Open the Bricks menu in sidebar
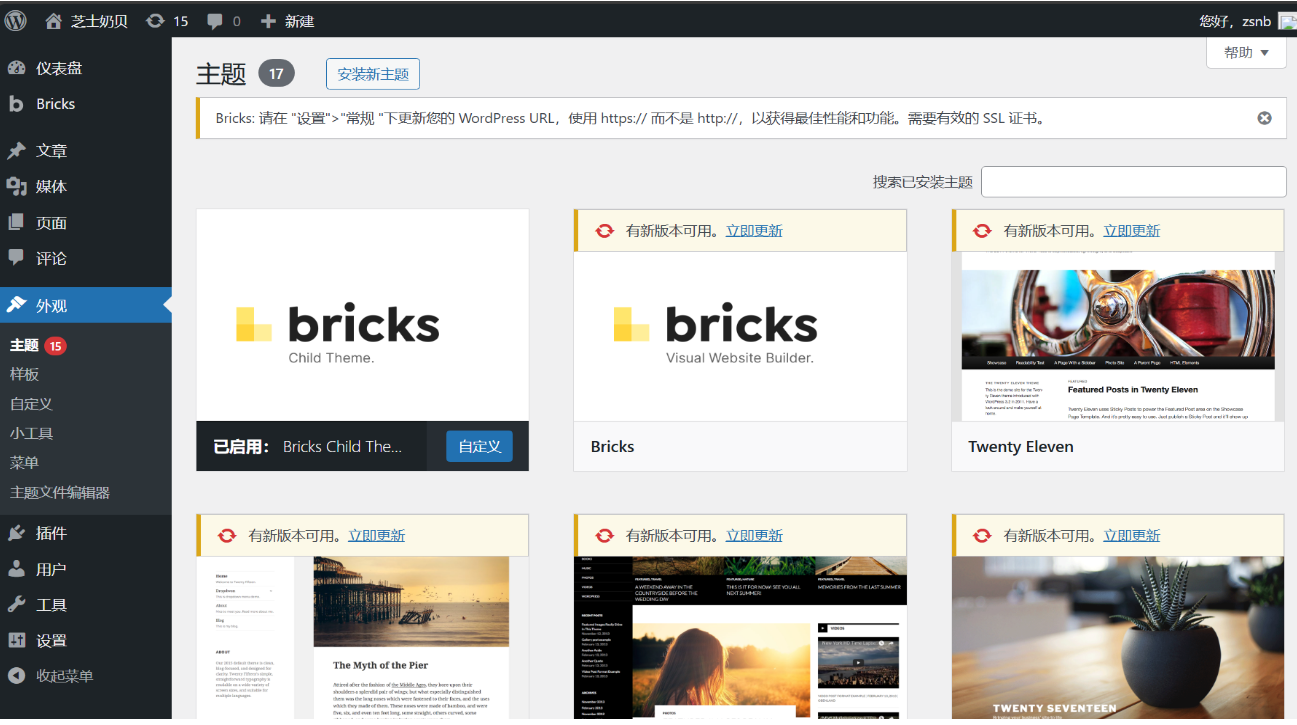Image resolution: width=1297 pixels, height=725 pixels. click(x=55, y=104)
